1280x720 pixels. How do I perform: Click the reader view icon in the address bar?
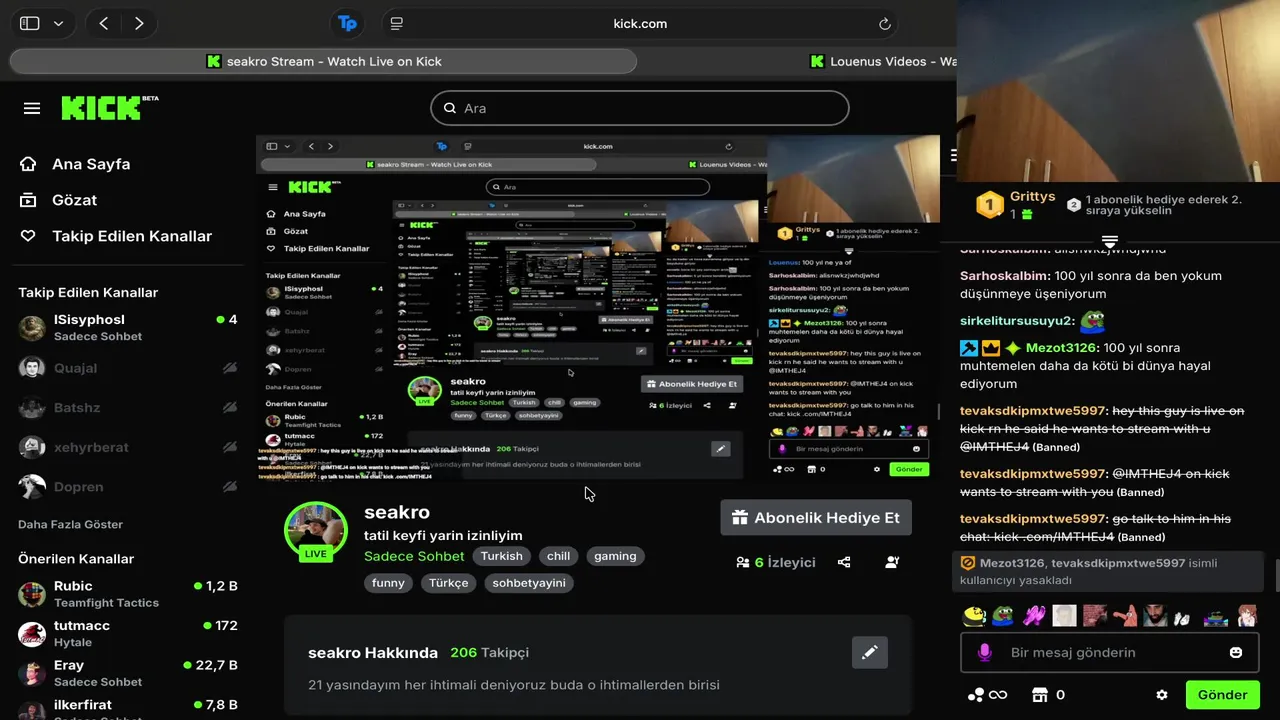397,23
